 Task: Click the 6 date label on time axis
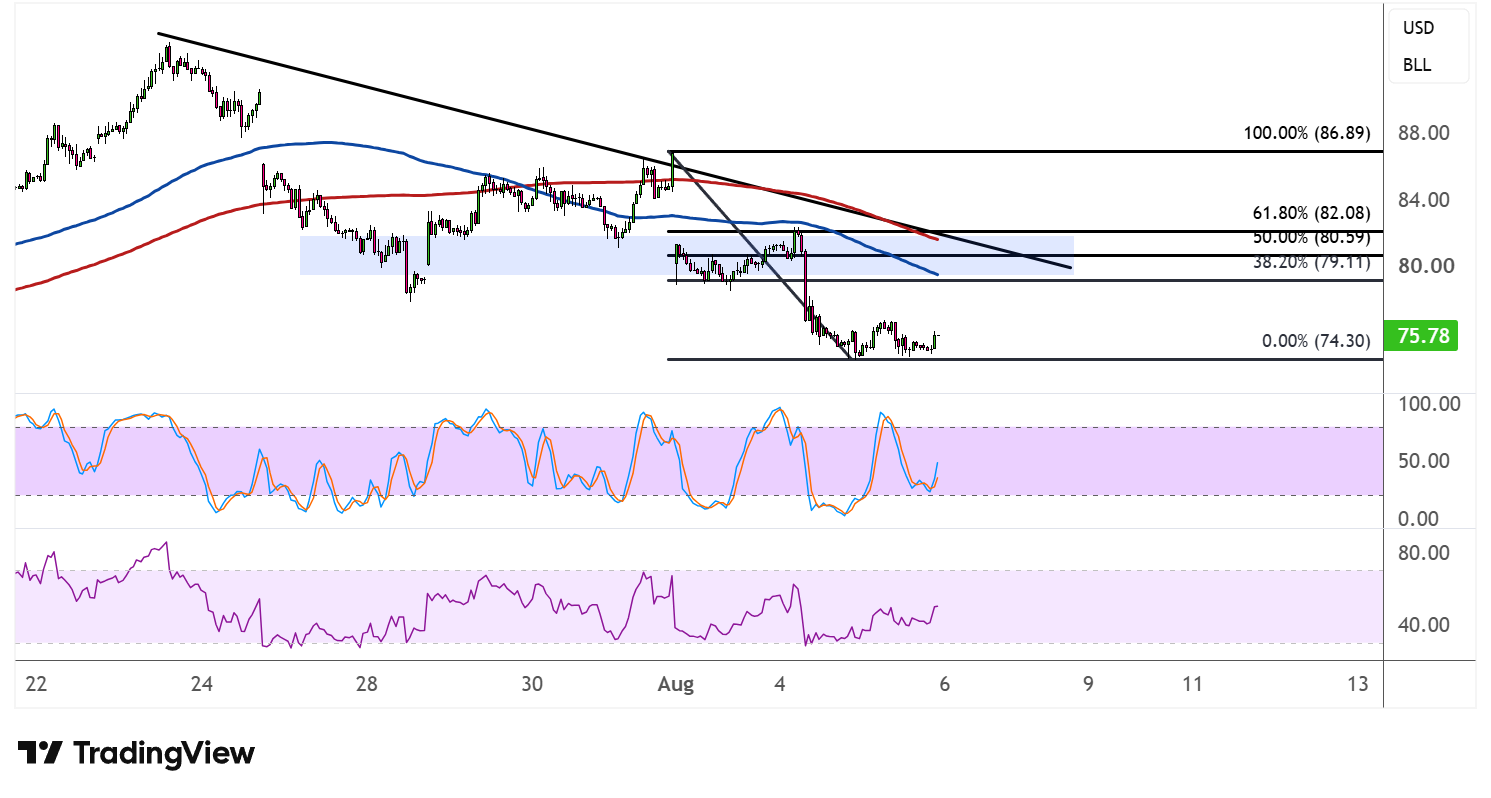[x=945, y=685]
